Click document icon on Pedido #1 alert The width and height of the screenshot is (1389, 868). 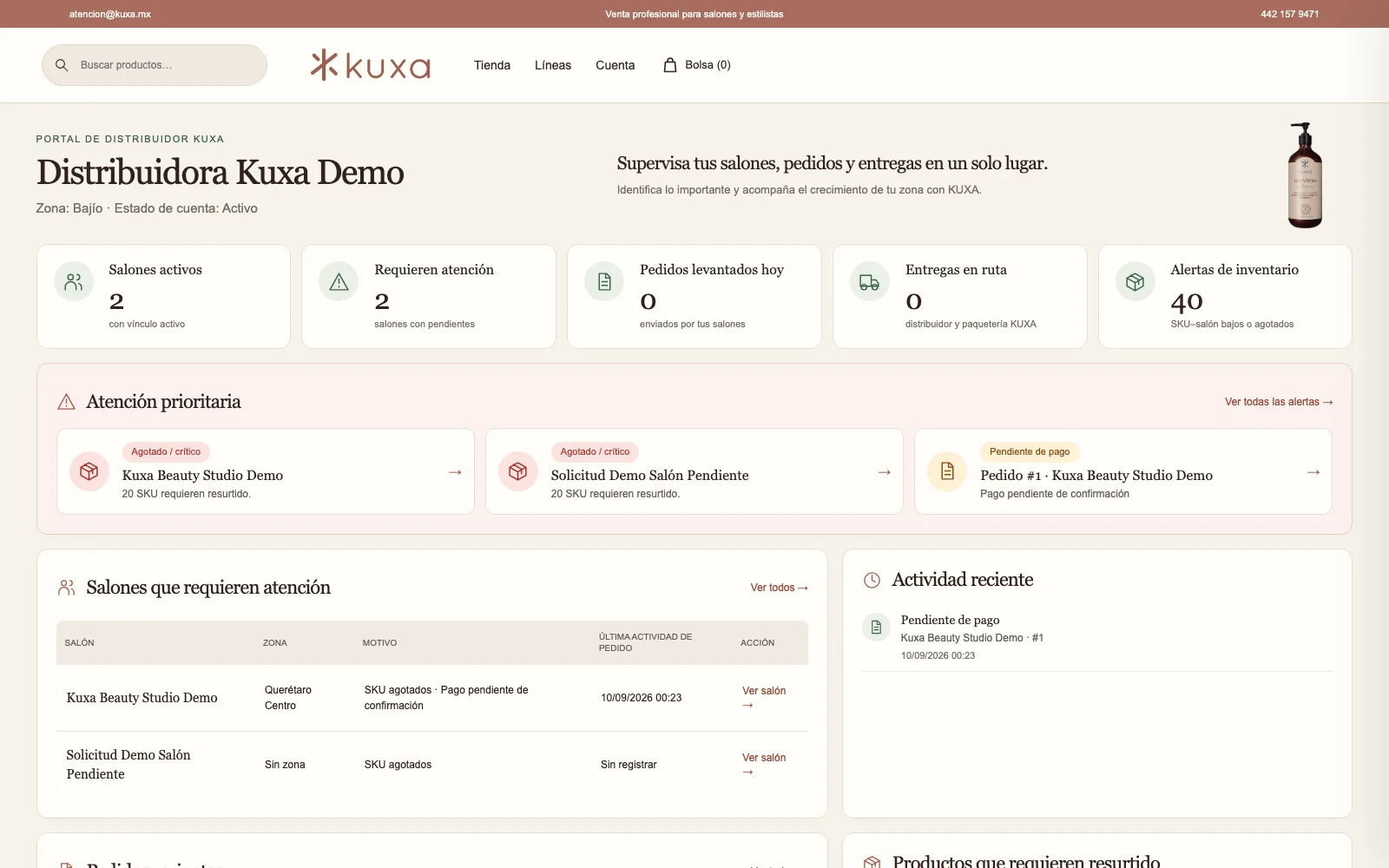tap(947, 471)
